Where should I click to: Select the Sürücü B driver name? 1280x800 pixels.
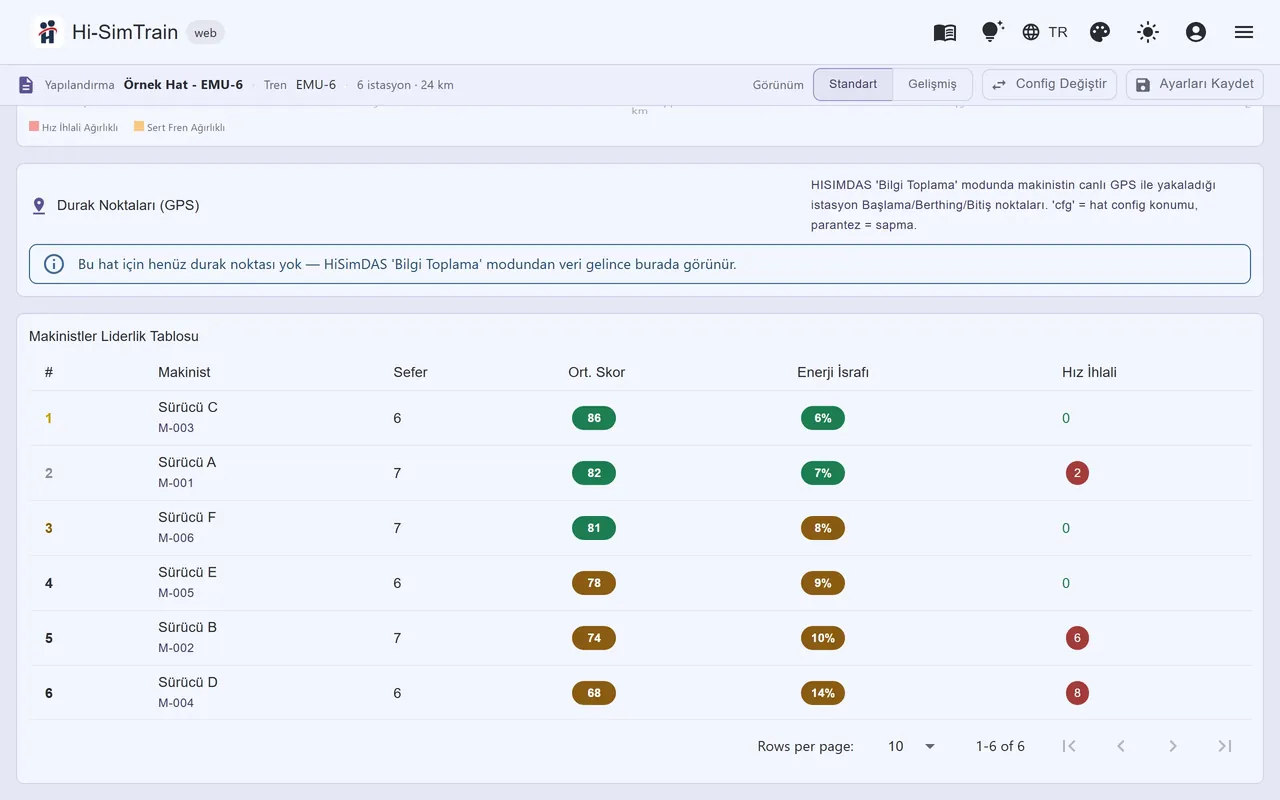[x=187, y=627]
